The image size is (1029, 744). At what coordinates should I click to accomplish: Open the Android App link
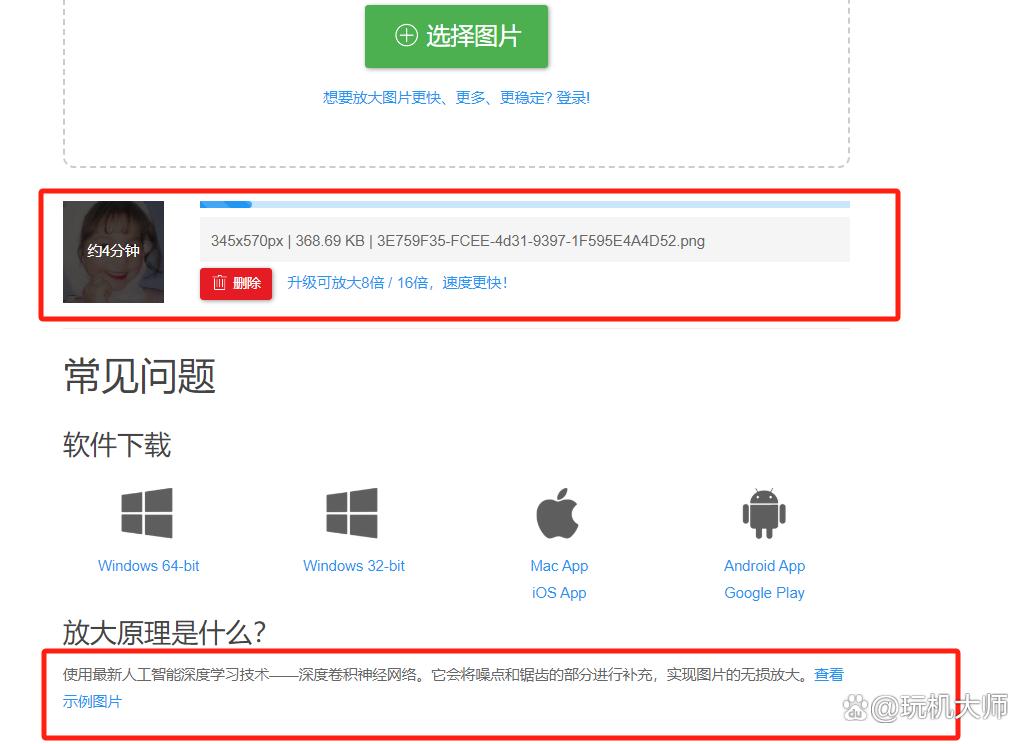click(765, 566)
